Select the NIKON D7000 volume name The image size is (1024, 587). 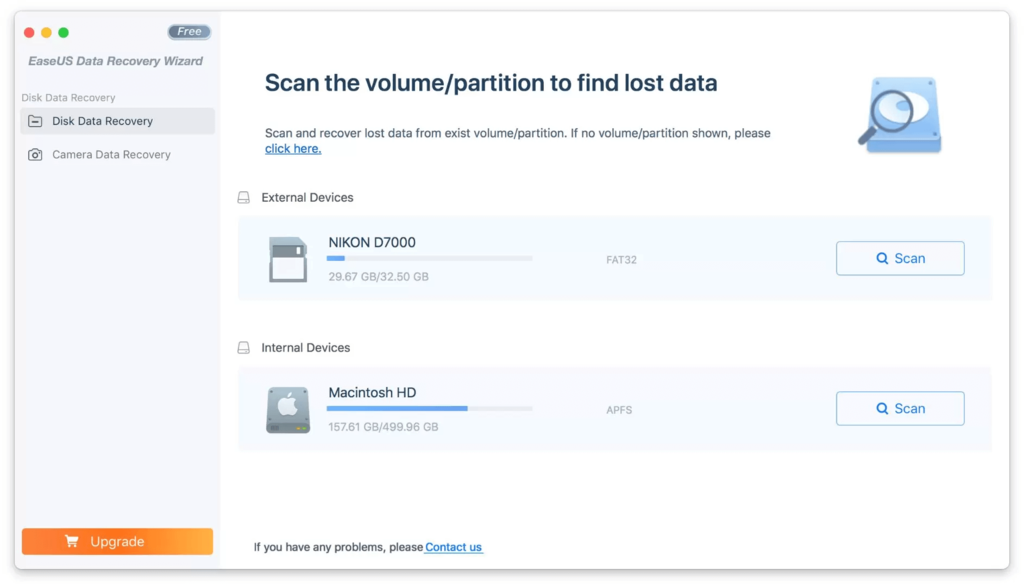pos(372,242)
